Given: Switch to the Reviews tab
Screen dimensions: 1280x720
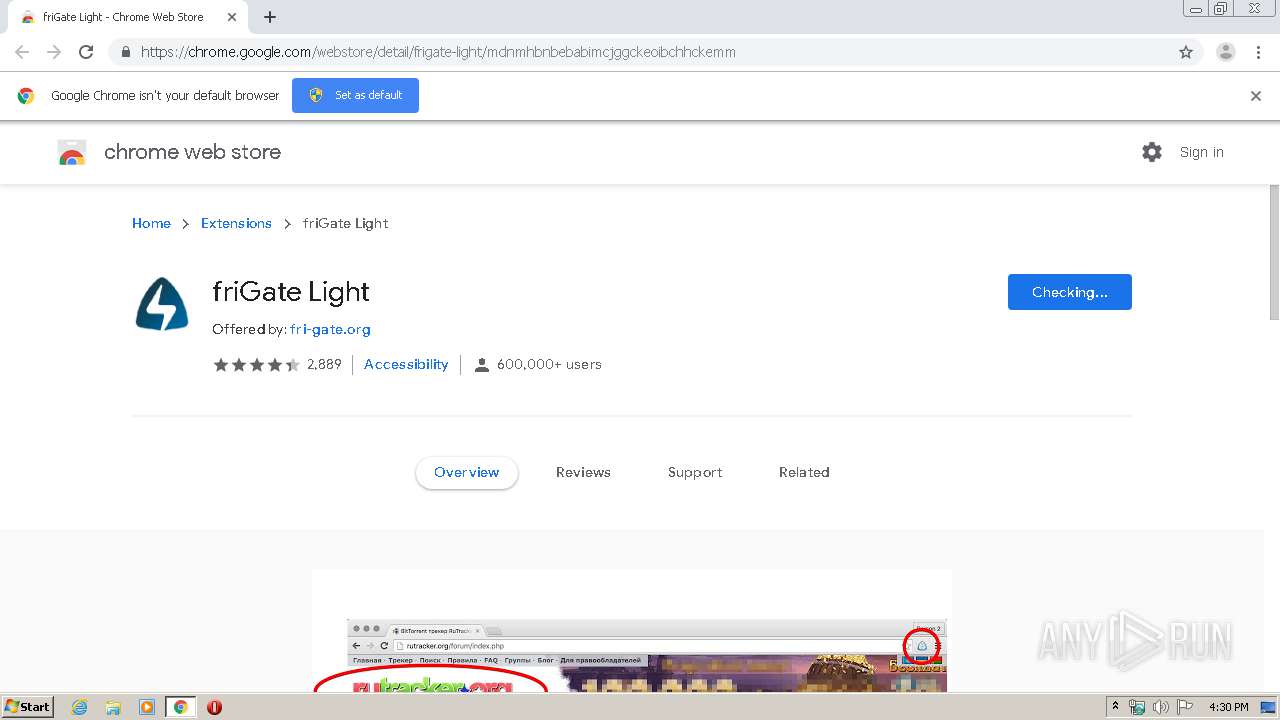Looking at the screenshot, I should tap(583, 473).
